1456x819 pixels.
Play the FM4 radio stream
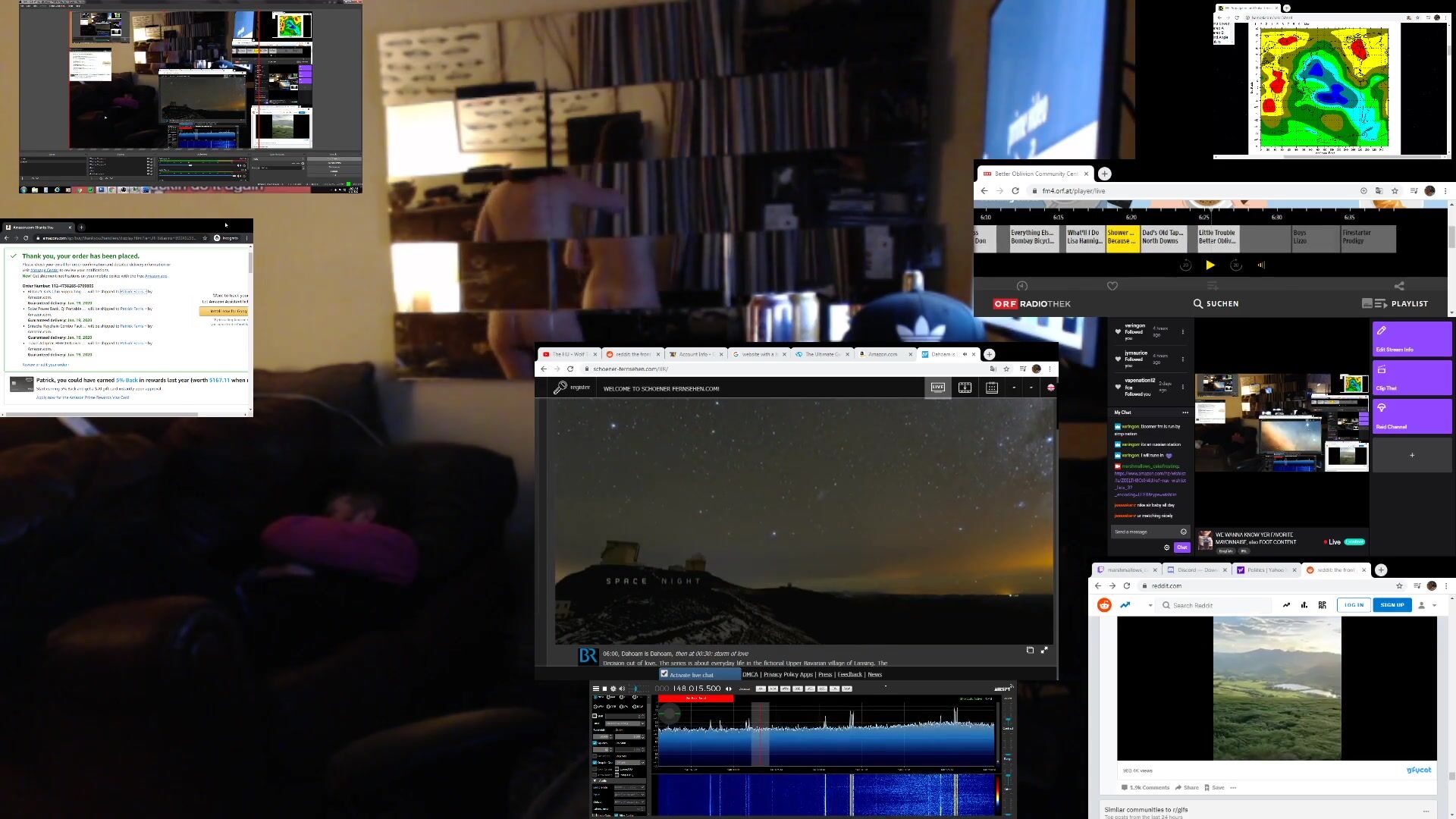pos(1210,265)
